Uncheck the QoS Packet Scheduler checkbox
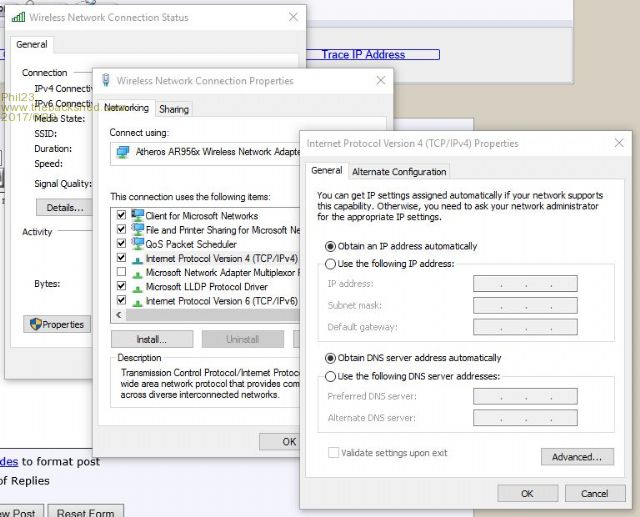640x517 pixels. pyautogui.click(x=121, y=244)
